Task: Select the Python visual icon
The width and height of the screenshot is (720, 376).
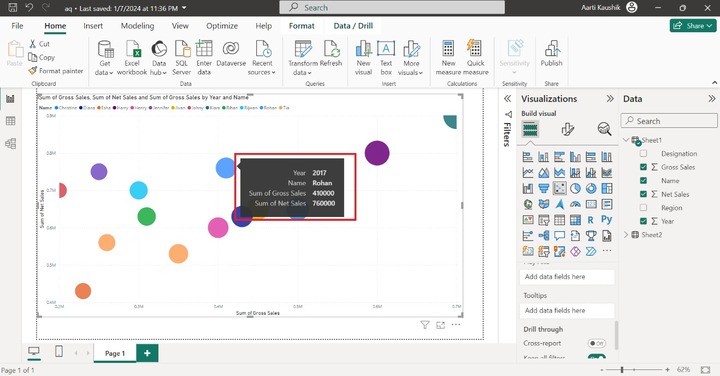Action: 607,220
